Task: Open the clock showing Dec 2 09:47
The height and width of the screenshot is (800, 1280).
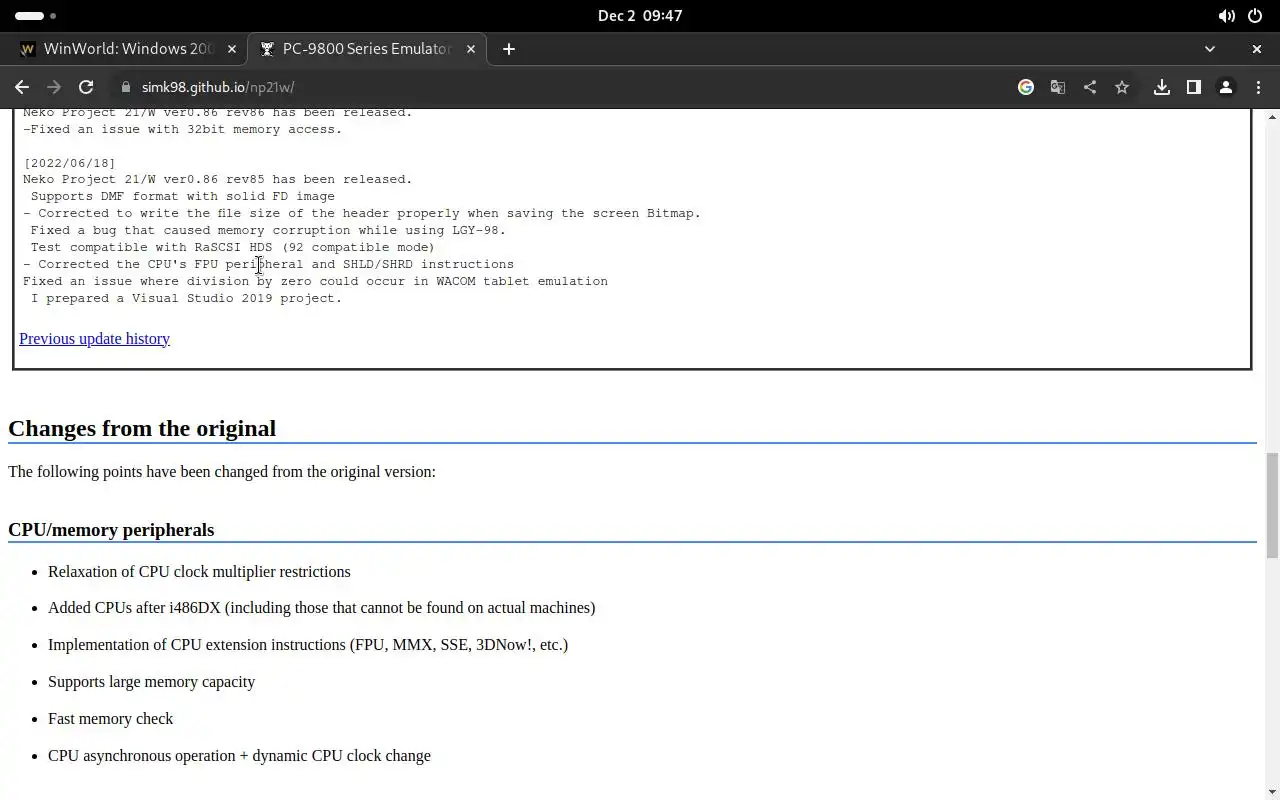Action: coord(640,16)
